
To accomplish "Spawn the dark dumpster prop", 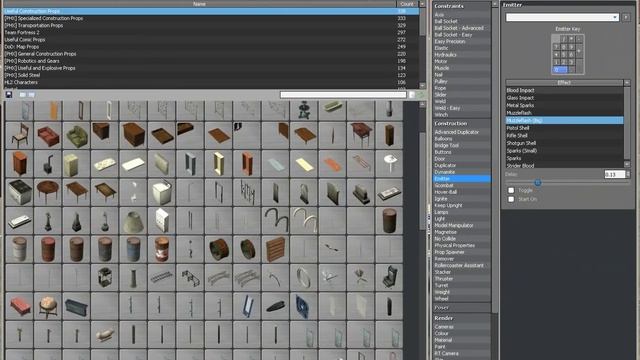I will pos(76,306).
